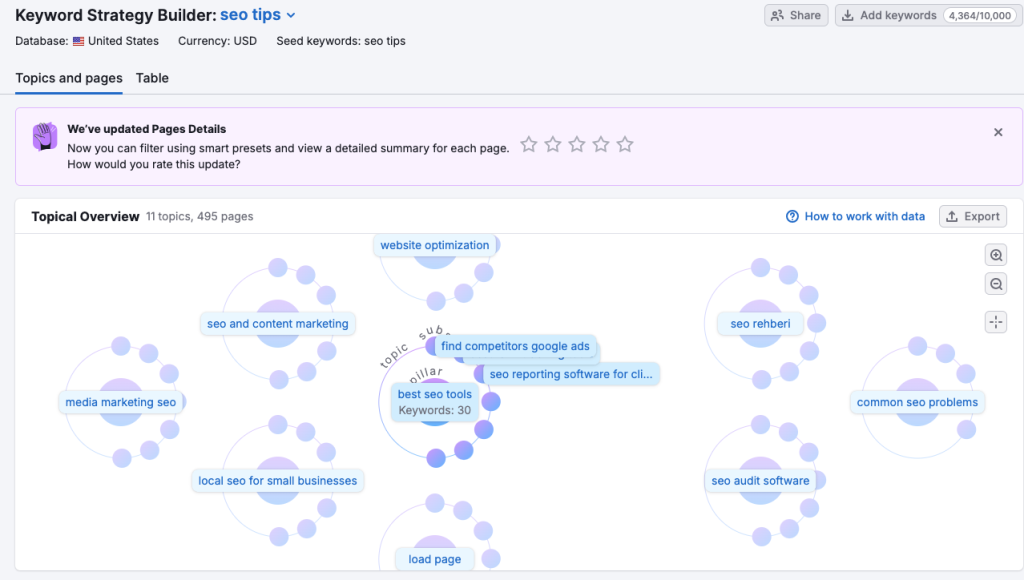The height and width of the screenshot is (580, 1024).
Task: Rate the update three stars
Action: [x=577, y=144]
